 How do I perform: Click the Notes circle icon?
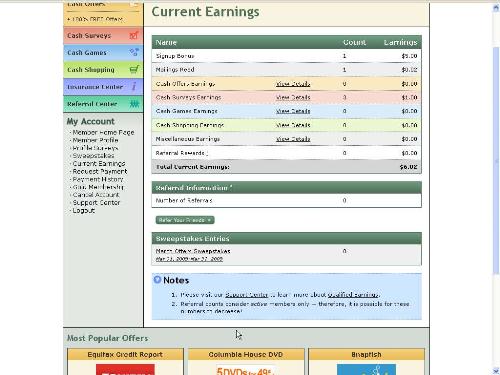click(x=157, y=279)
